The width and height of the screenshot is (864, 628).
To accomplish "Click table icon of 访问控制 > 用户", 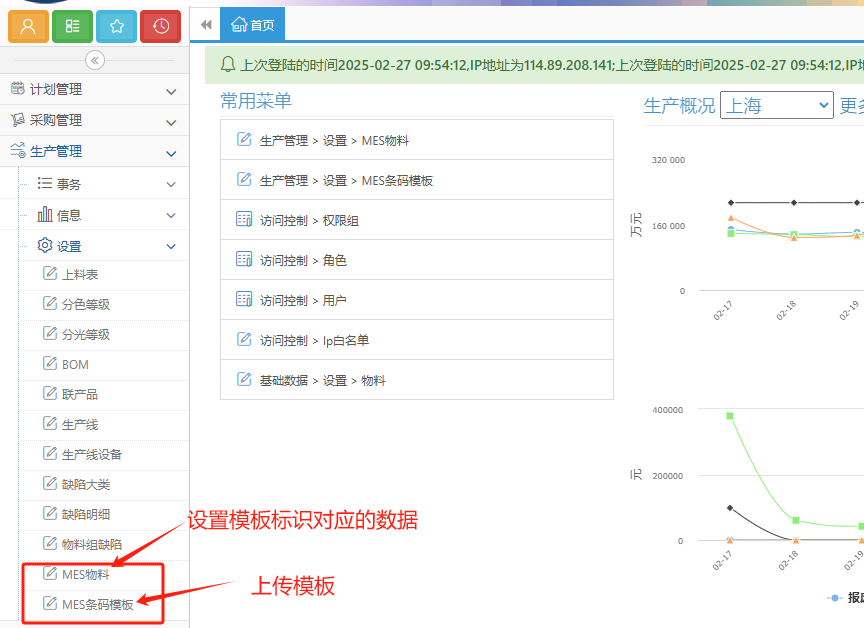I will pos(244,299).
